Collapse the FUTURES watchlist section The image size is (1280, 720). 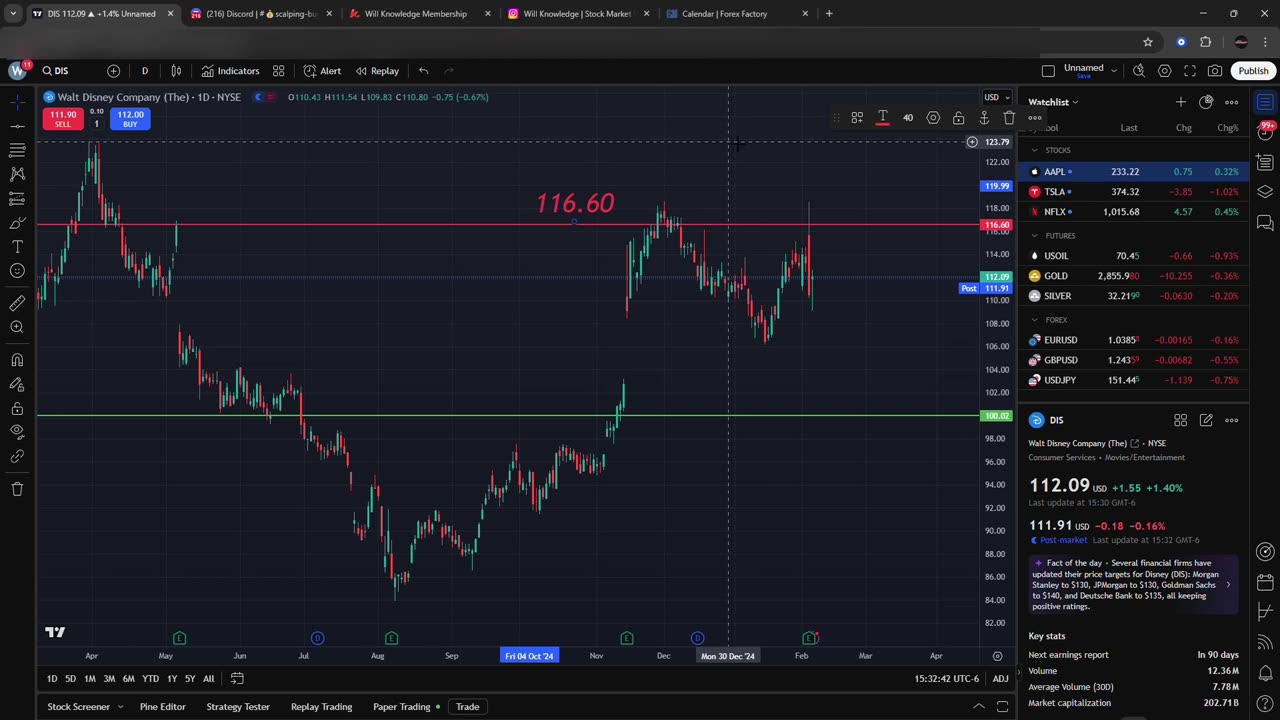click(1035, 236)
